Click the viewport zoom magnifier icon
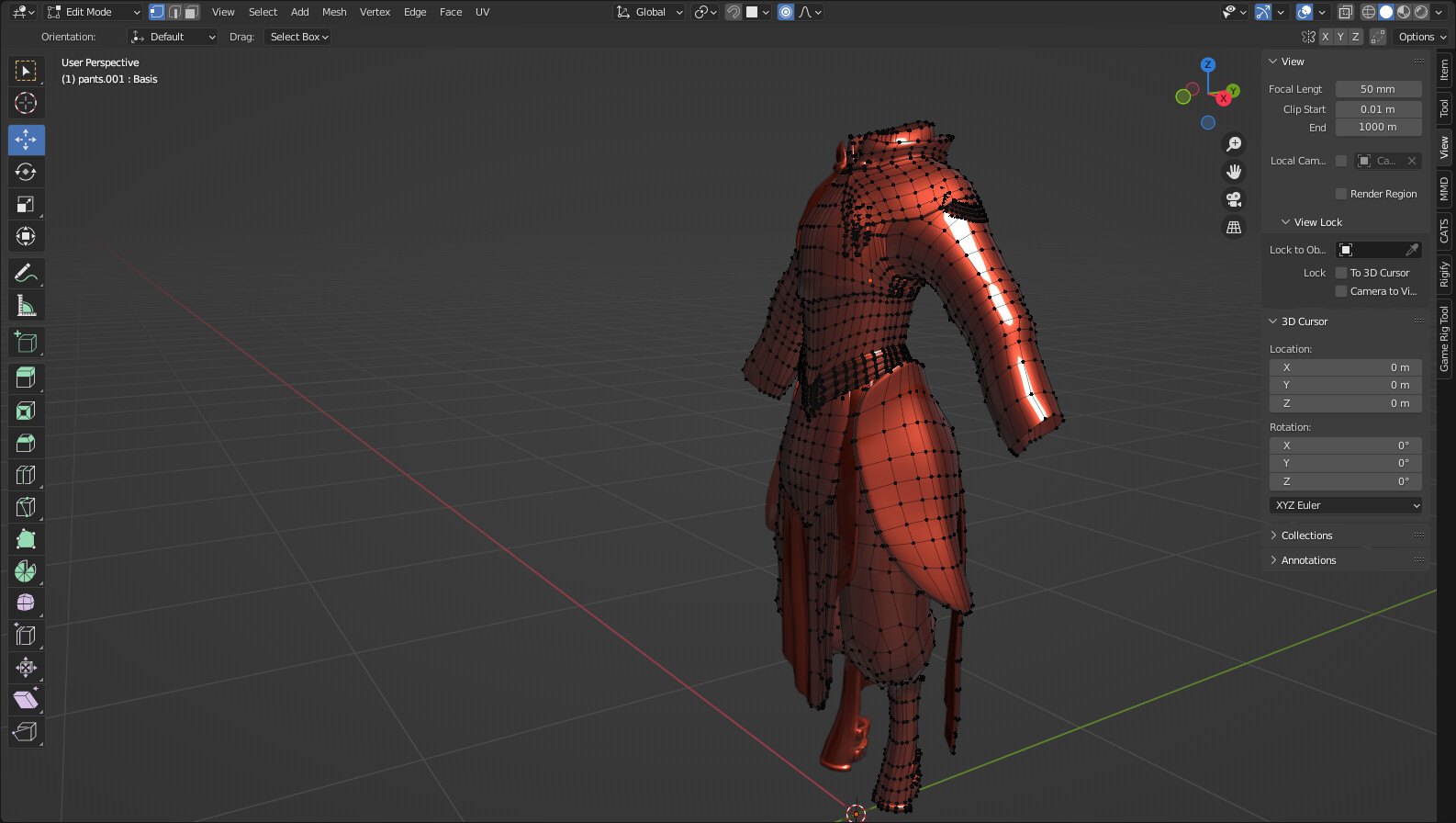1456x823 pixels. 1234,144
